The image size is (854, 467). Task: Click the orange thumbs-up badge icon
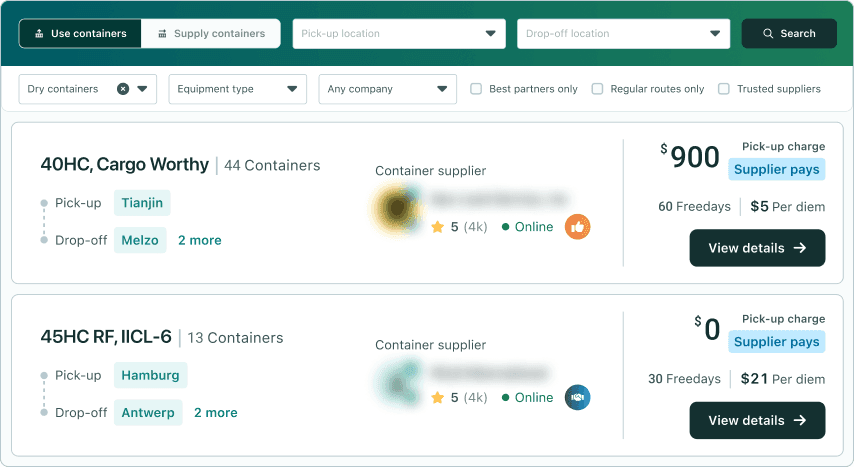coord(577,227)
